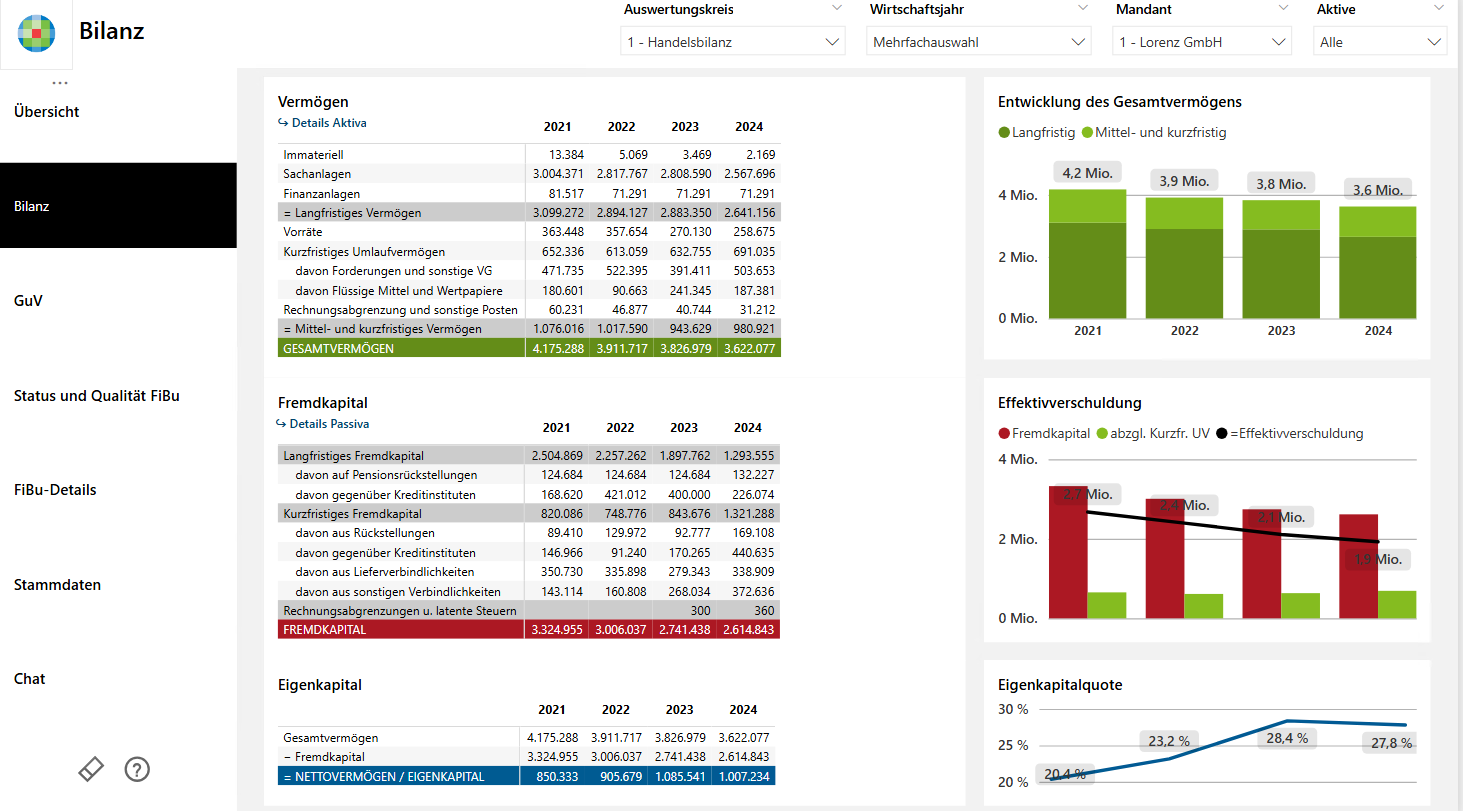Select the '4,2 Mio.' label in Gesamtvermögen chart
This screenshot has height=811, width=1463.
tap(1087, 174)
